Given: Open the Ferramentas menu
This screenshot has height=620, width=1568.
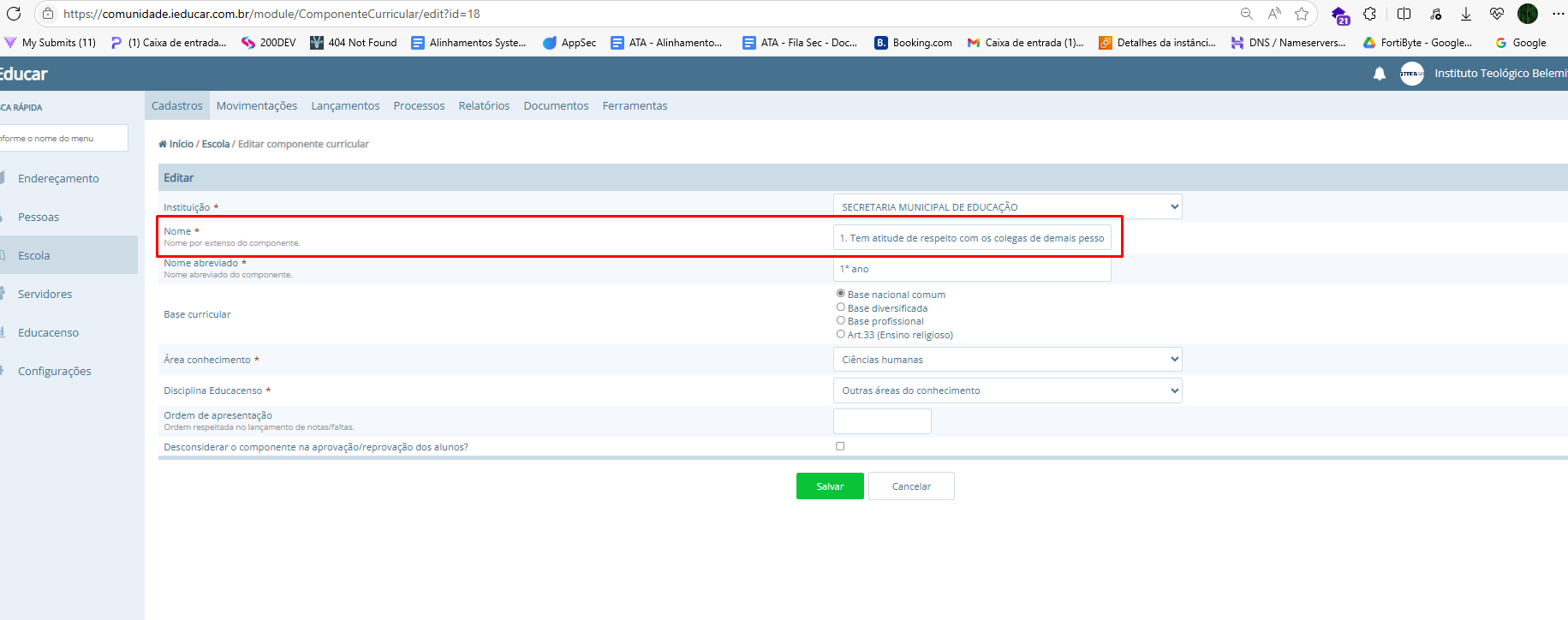Looking at the screenshot, I should point(635,105).
